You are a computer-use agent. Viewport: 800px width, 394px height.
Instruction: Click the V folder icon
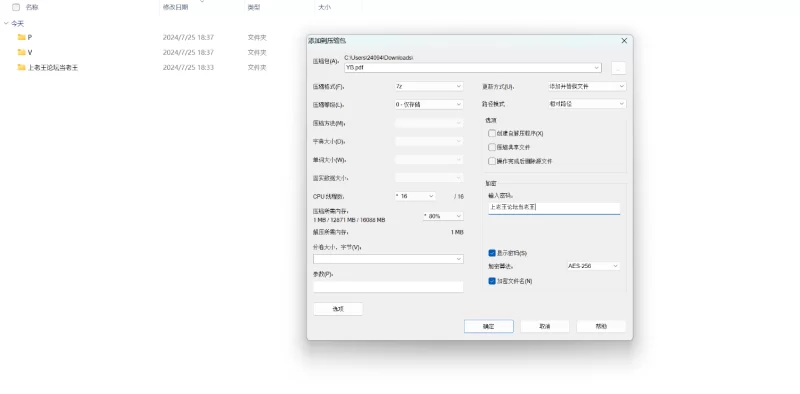(21, 52)
